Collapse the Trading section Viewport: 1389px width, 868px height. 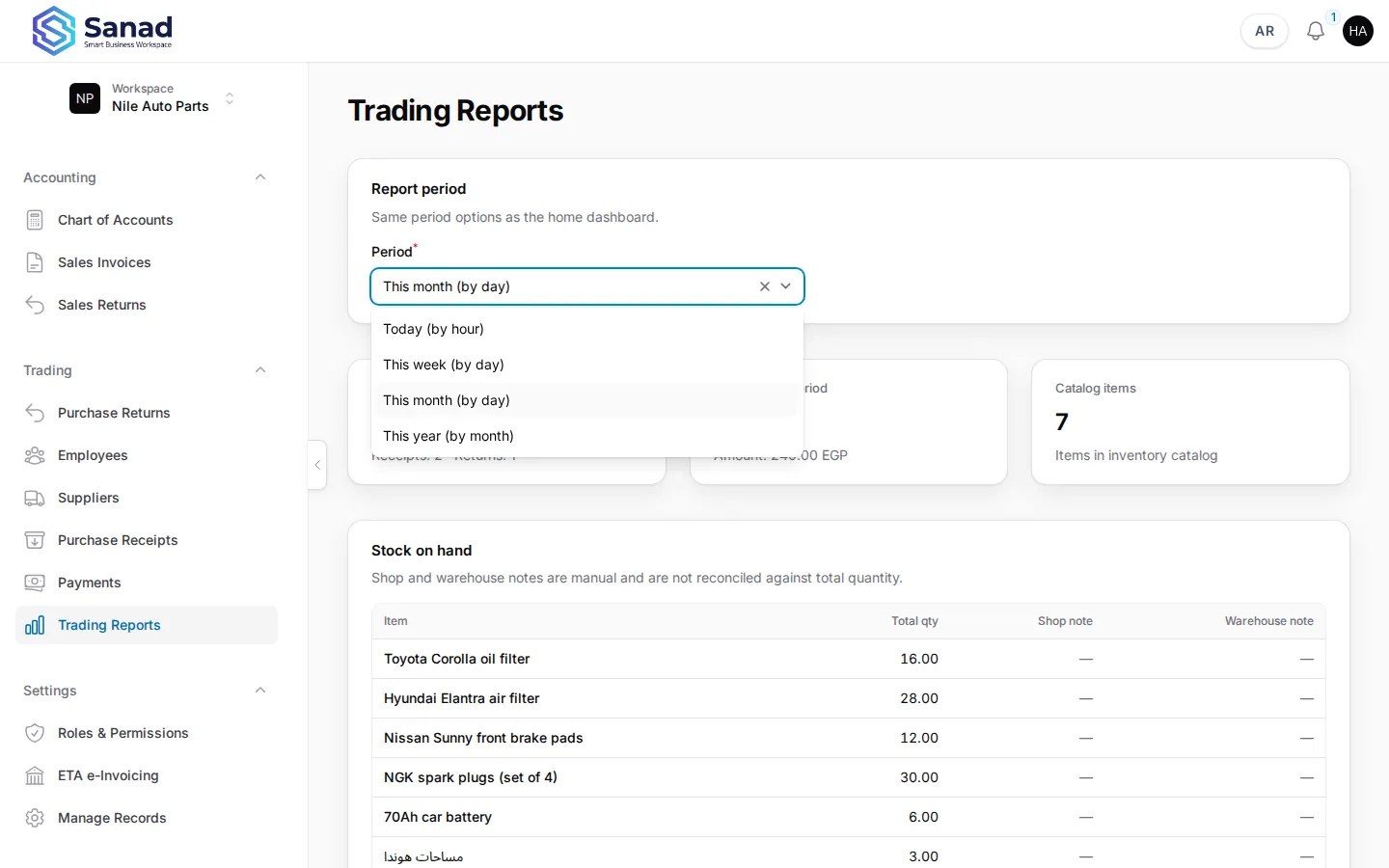(260, 370)
